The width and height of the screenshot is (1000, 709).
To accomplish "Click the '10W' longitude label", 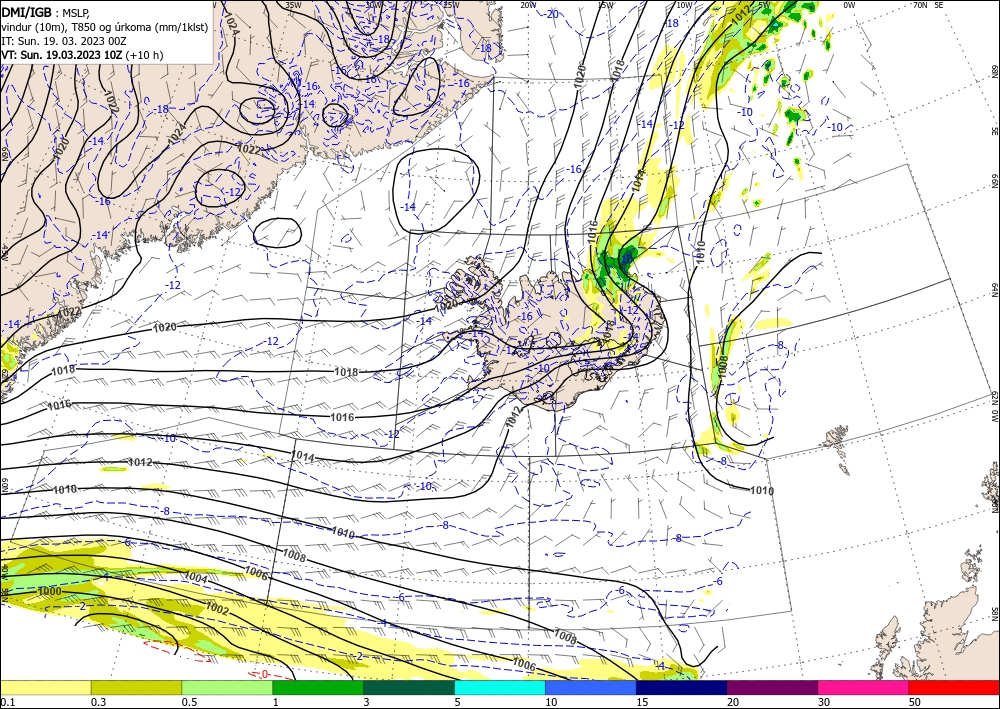I will [684, 5].
